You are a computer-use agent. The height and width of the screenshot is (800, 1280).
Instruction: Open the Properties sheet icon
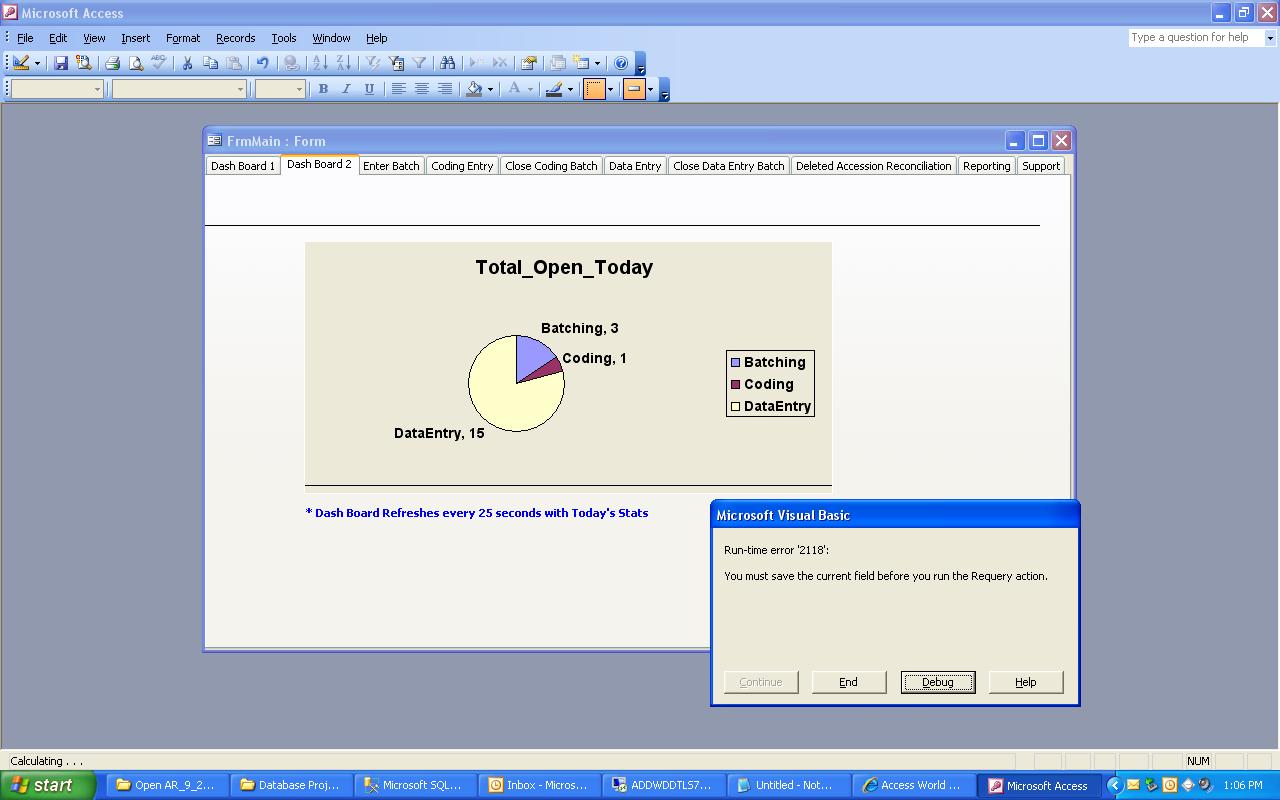tap(528, 63)
